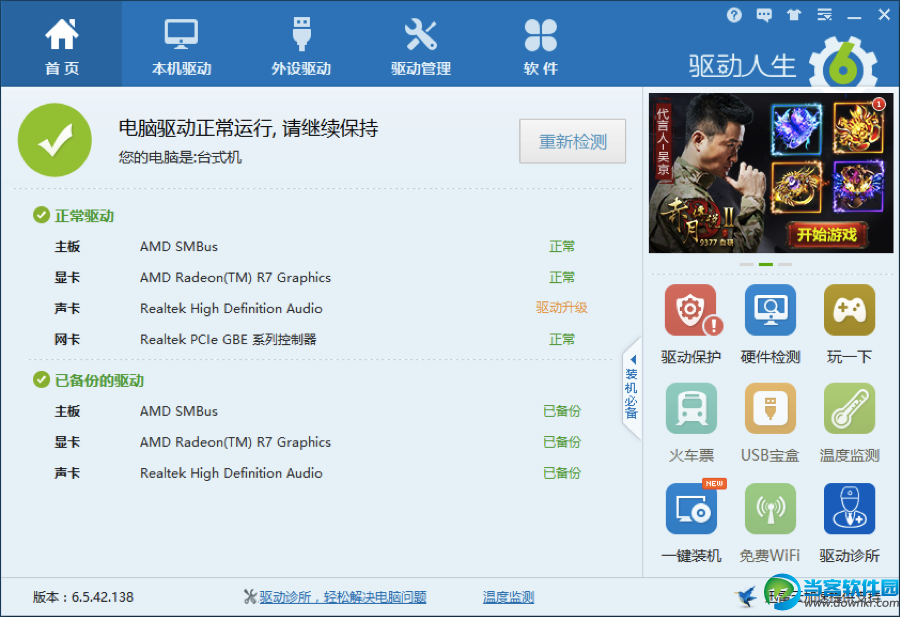The height and width of the screenshot is (617, 900).
Task: Click the wrench icon beside 驱动诊所 link
Action: click(x=250, y=597)
